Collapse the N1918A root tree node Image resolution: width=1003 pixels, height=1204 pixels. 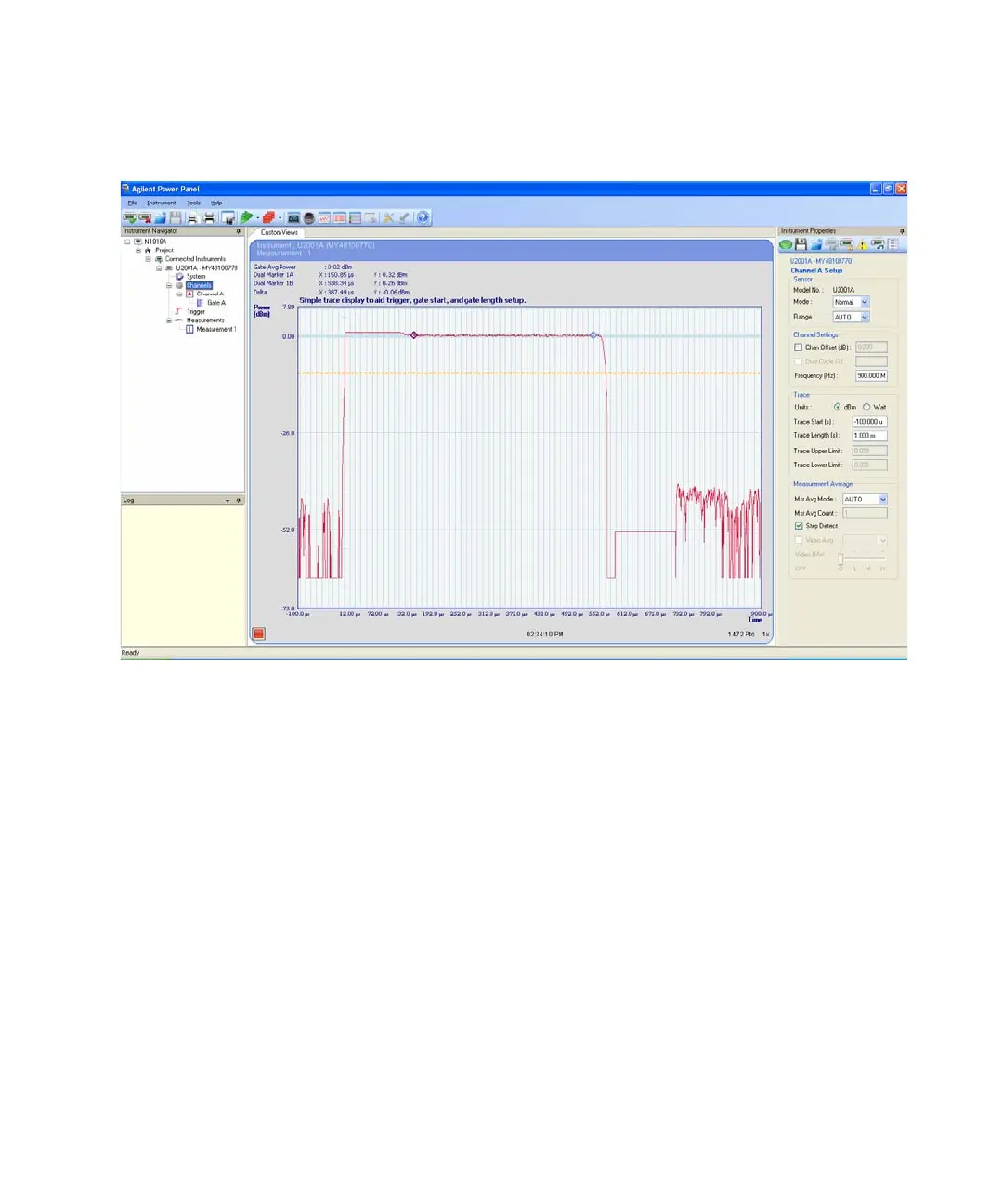click(x=127, y=242)
